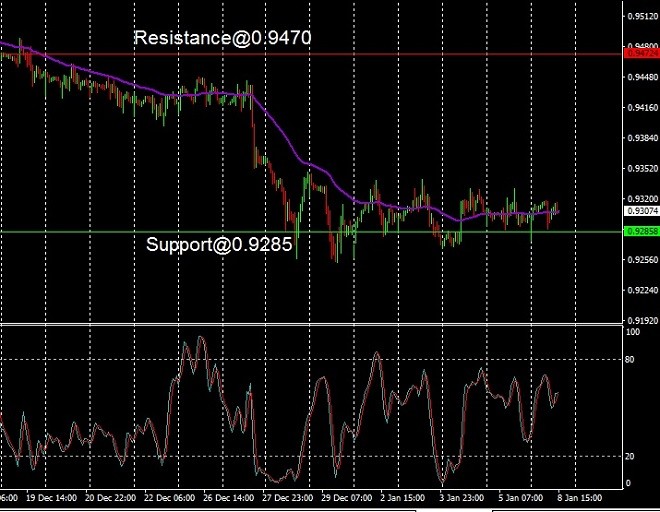Click the 0.94160 price axis label
The image size is (660, 512).
pos(642,108)
